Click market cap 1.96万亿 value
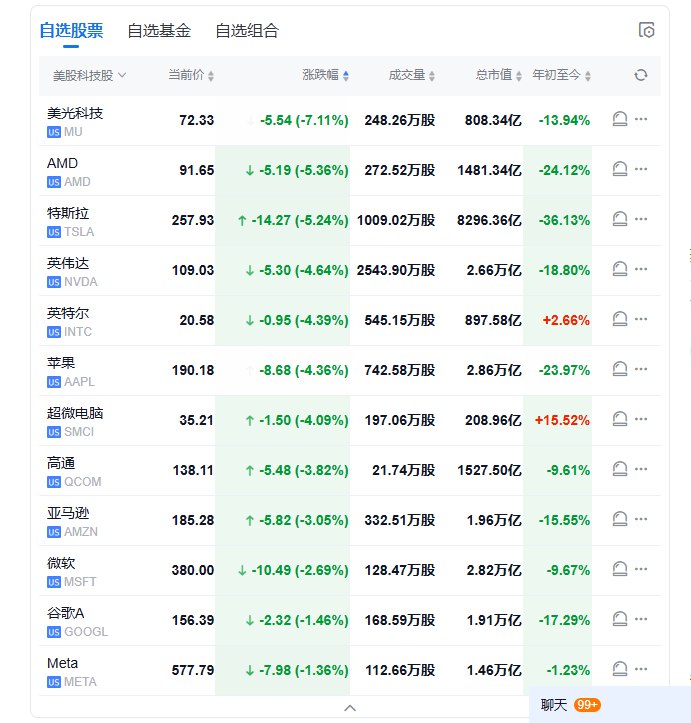The width and height of the screenshot is (691, 723). point(494,520)
